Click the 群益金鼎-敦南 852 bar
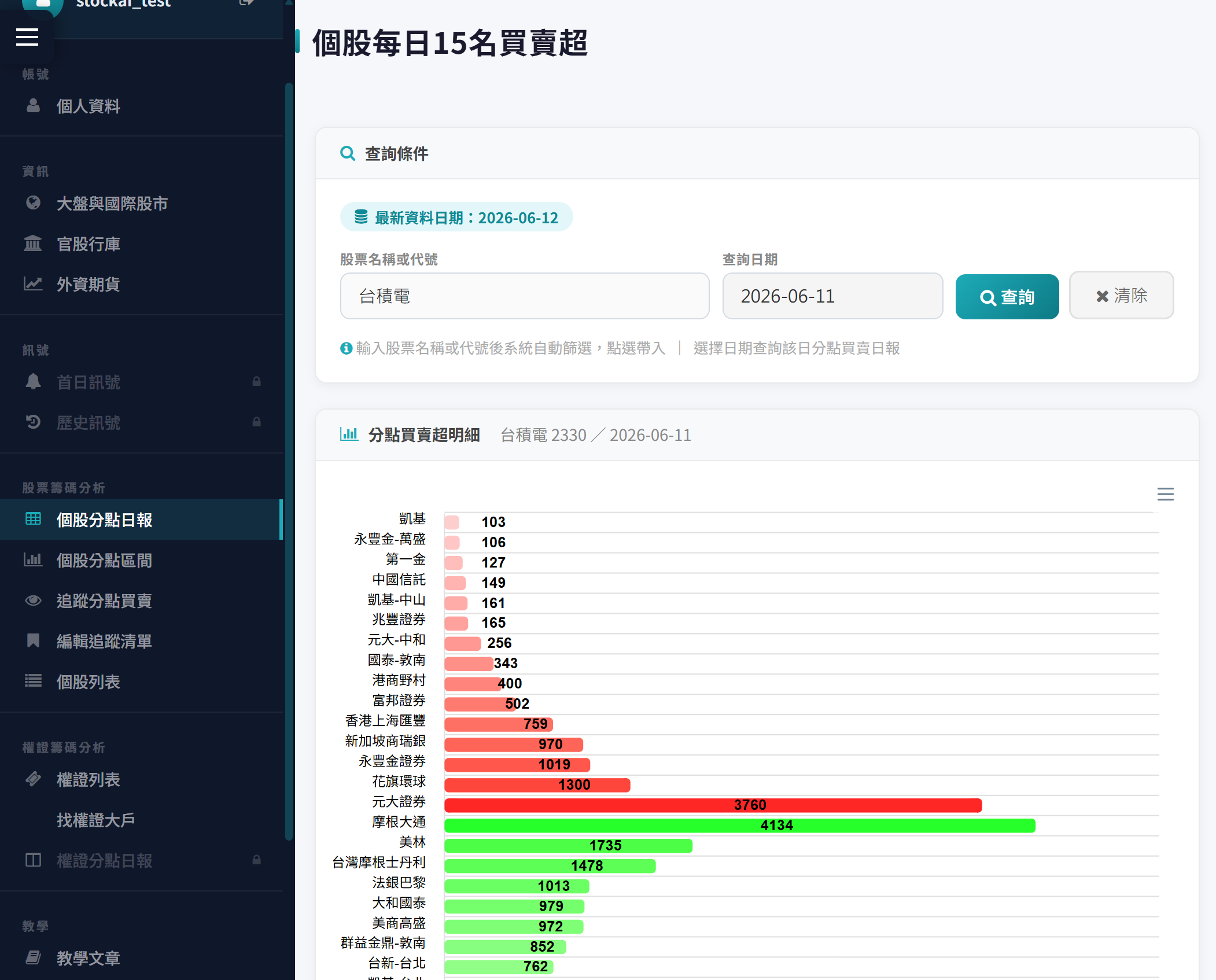Viewport: 1216px width, 980px height. pos(505,946)
